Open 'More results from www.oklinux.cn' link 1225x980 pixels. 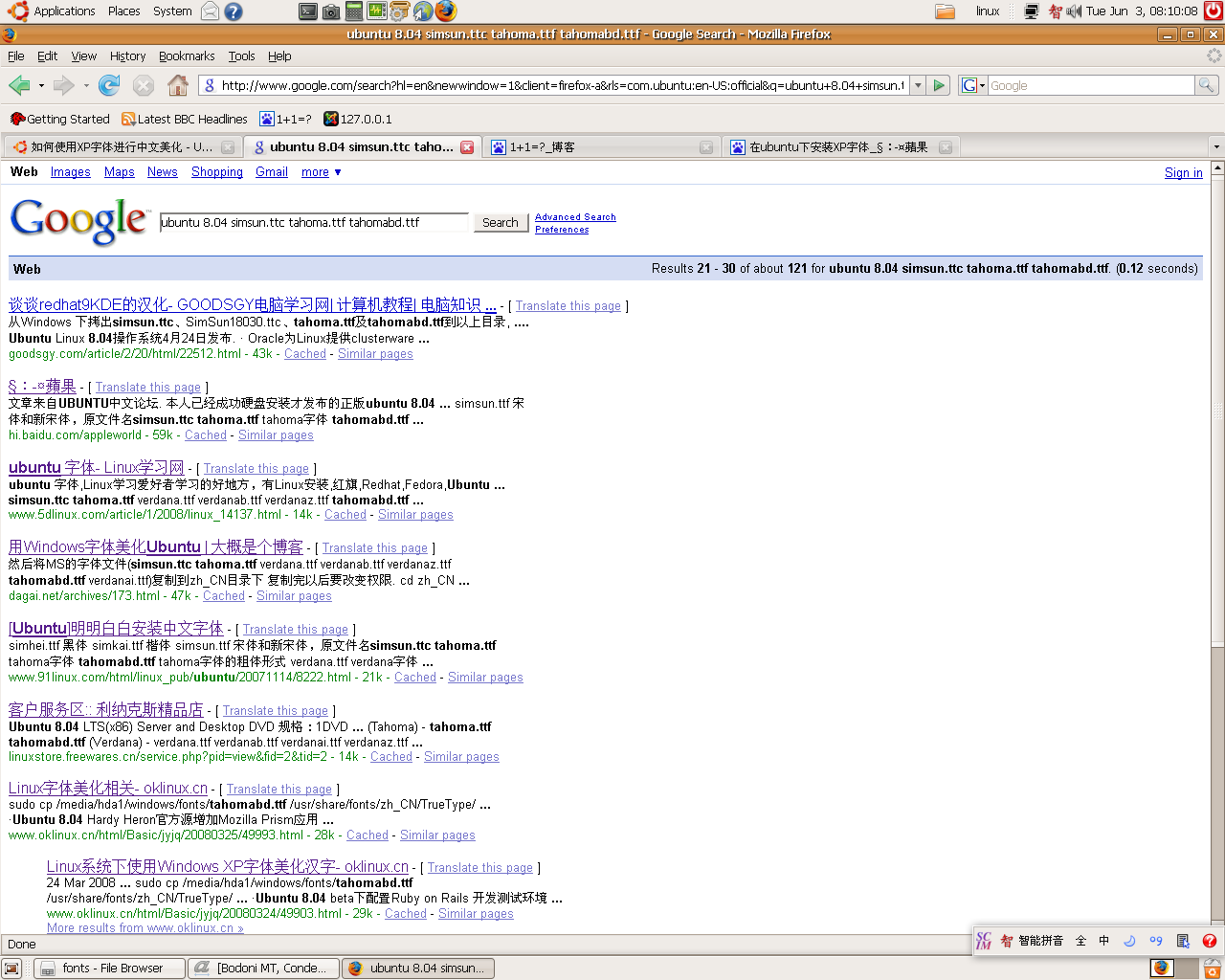(x=145, y=927)
